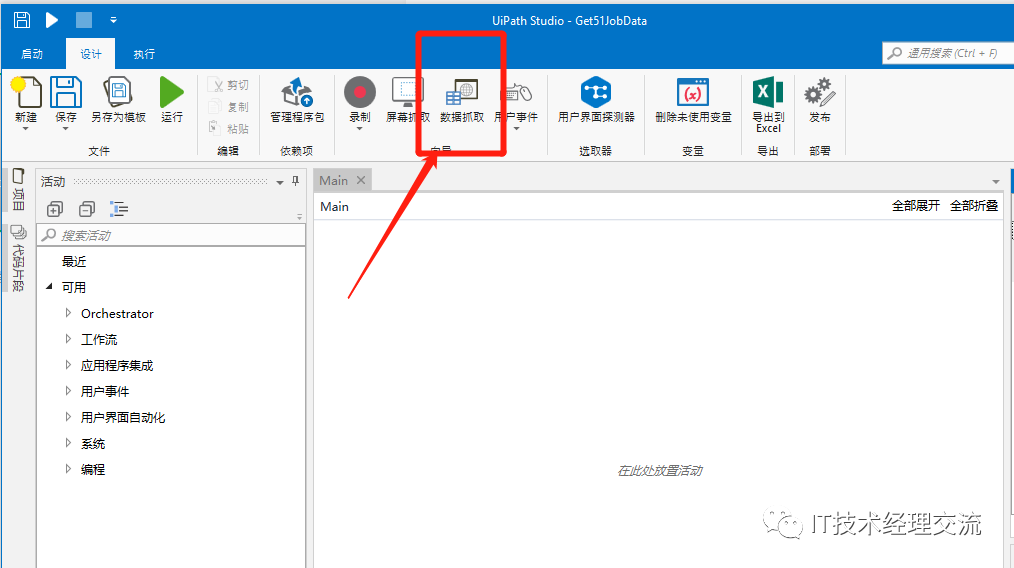Click 全部展开 expand all link
The image size is (1014, 568).
click(916, 206)
